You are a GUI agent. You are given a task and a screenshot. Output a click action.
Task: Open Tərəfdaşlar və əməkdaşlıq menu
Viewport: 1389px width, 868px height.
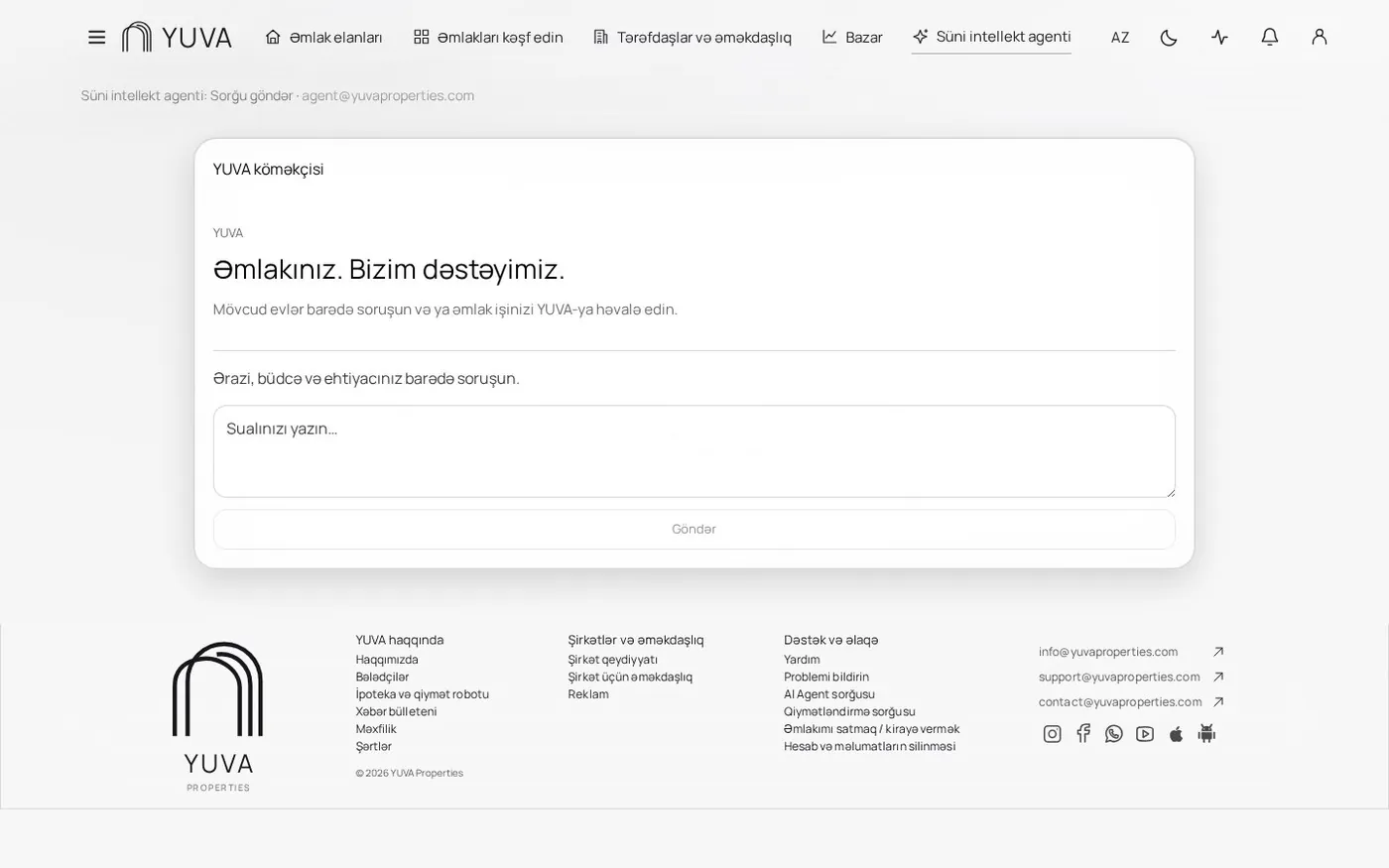pos(693,37)
